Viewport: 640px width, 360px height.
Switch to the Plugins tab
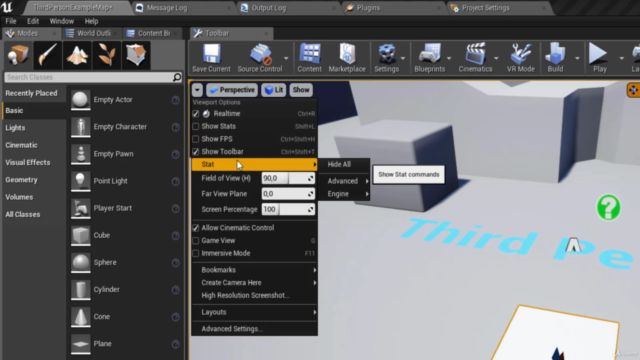[x=393, y=8]
